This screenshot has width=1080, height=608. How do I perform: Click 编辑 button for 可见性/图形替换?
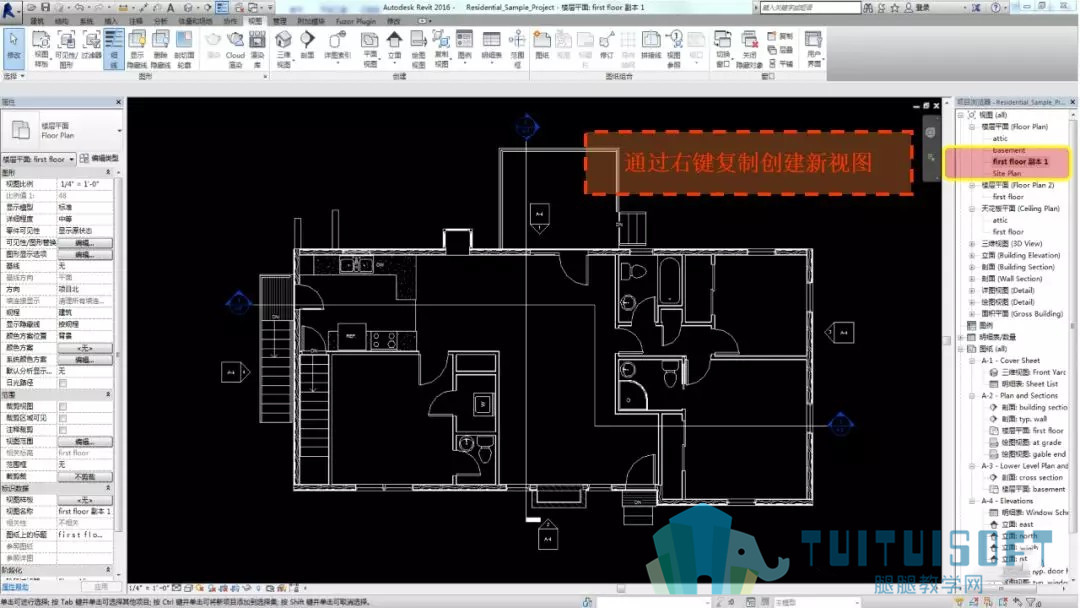click(x=85, y=242)
